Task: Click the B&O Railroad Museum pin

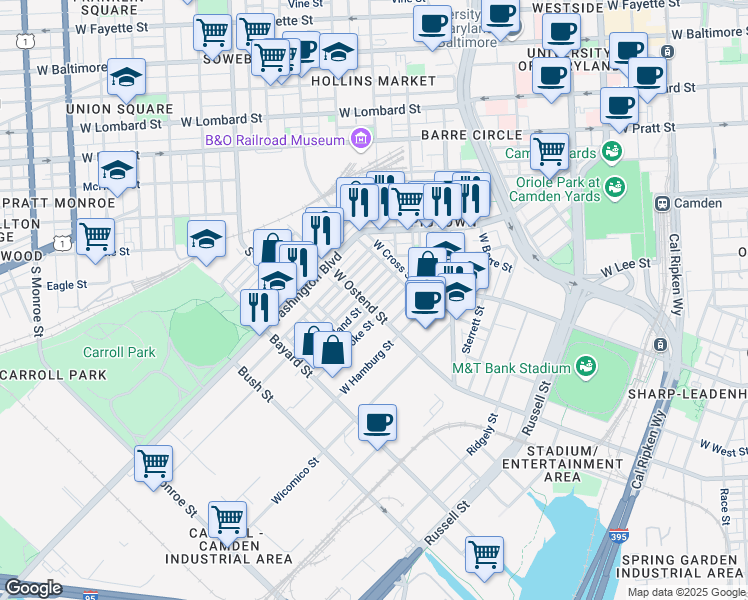Action: click(361, 140)
